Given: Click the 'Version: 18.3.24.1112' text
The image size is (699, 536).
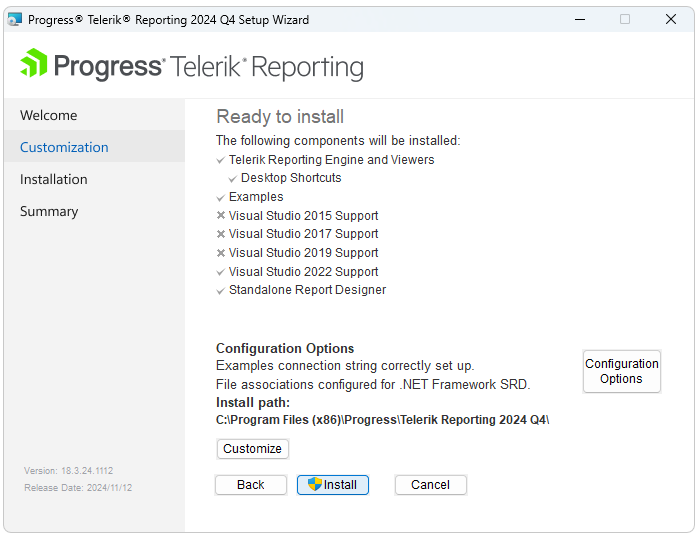Looking at the screenshot, I should click(x=68, y=471).
